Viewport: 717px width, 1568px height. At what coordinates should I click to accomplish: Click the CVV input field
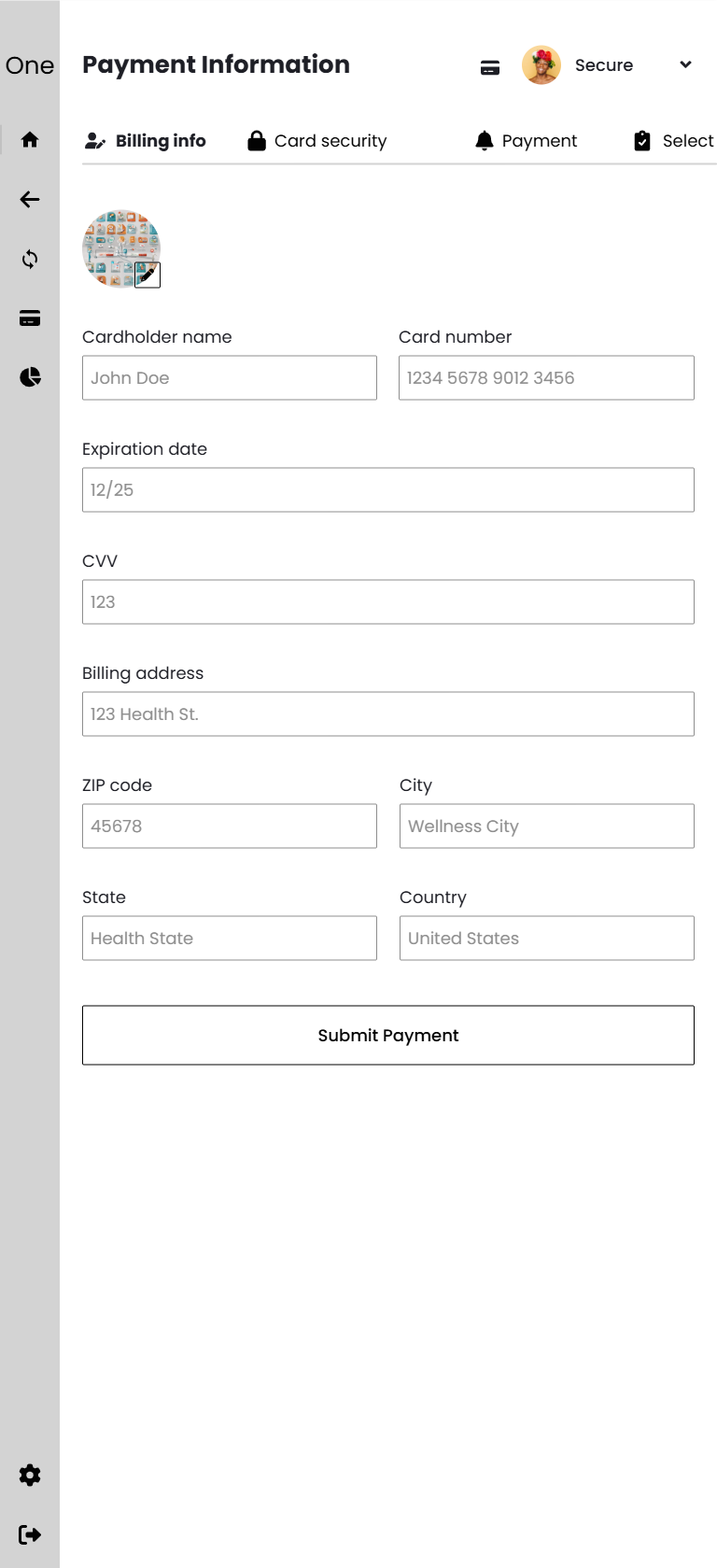coord(388,602)
